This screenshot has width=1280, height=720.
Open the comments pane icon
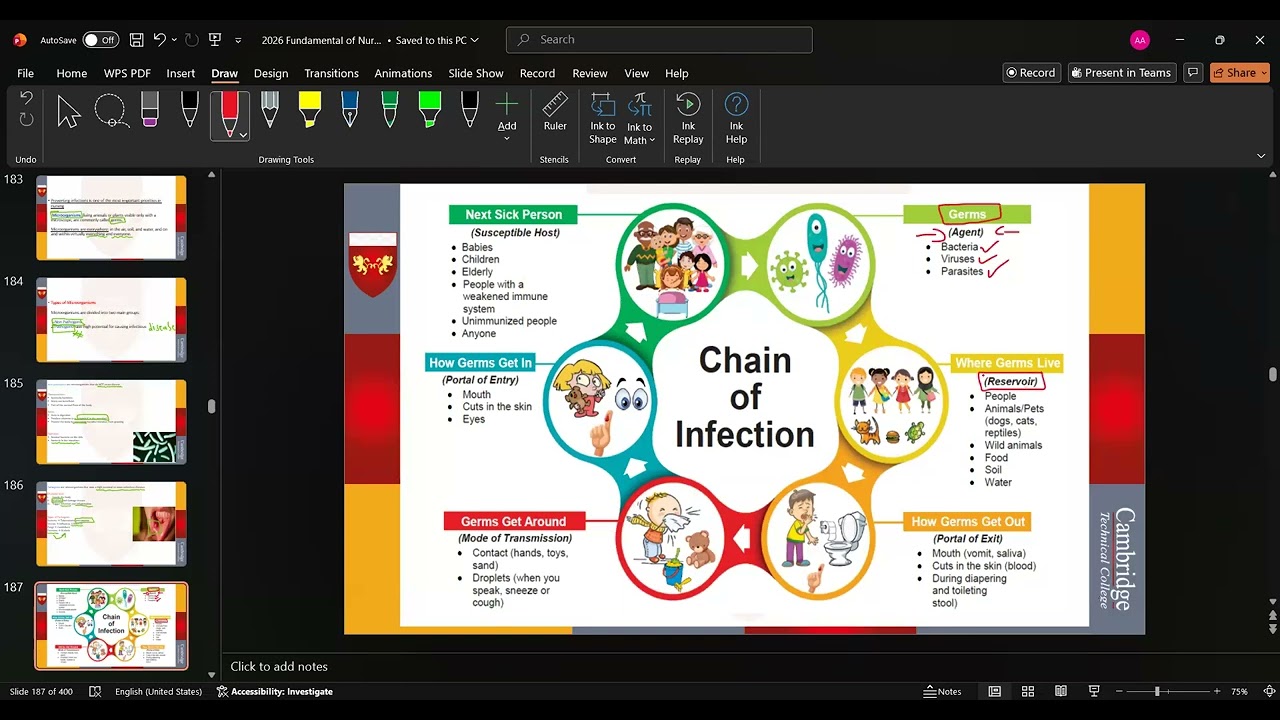[x=1192, y=73]
